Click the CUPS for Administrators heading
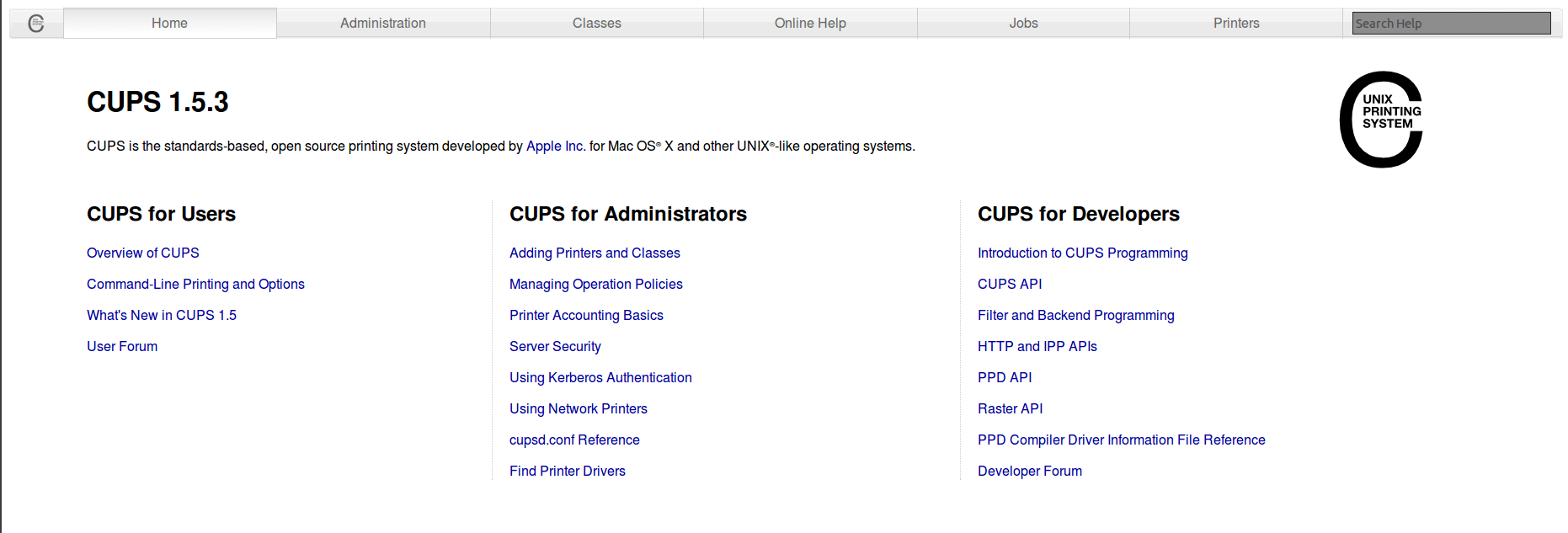 coord(628,215)
